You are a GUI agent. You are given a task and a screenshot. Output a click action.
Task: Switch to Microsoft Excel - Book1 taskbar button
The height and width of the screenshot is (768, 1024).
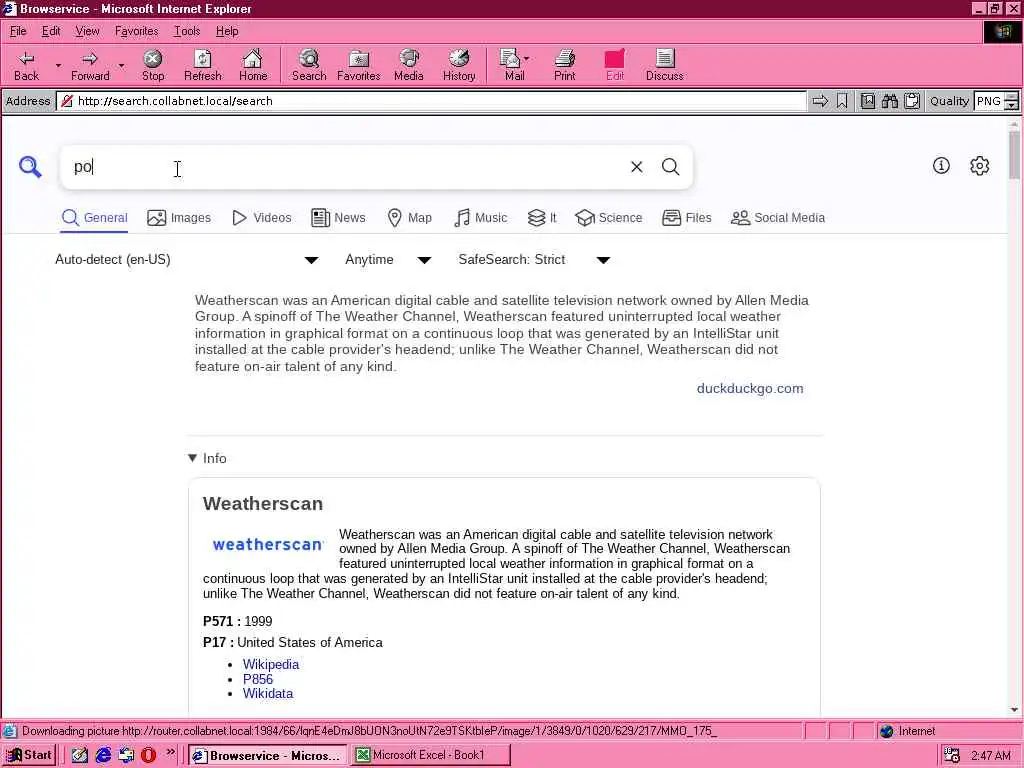[x=430, y=756]
